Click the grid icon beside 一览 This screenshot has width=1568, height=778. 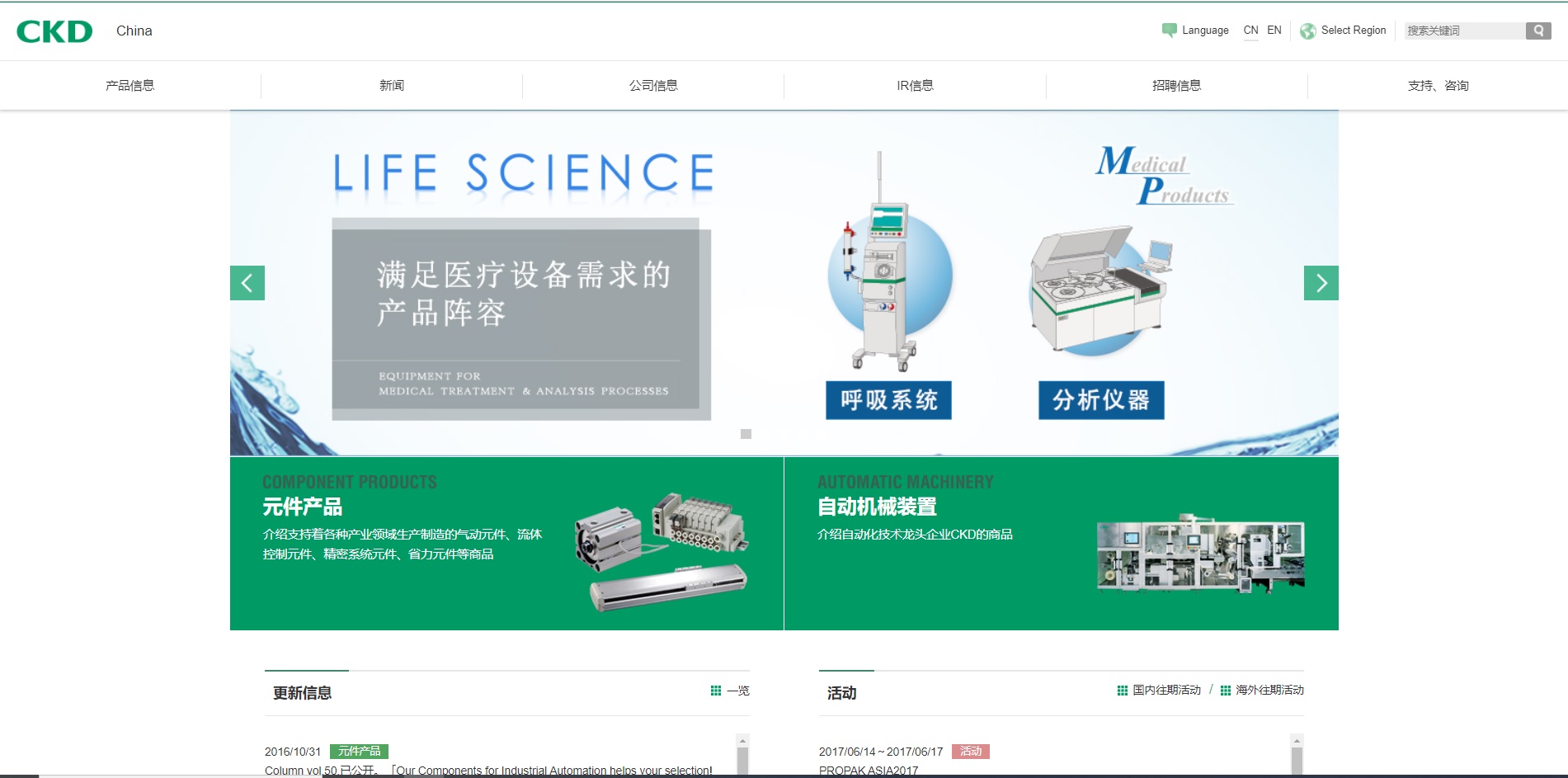click(716, 691)
